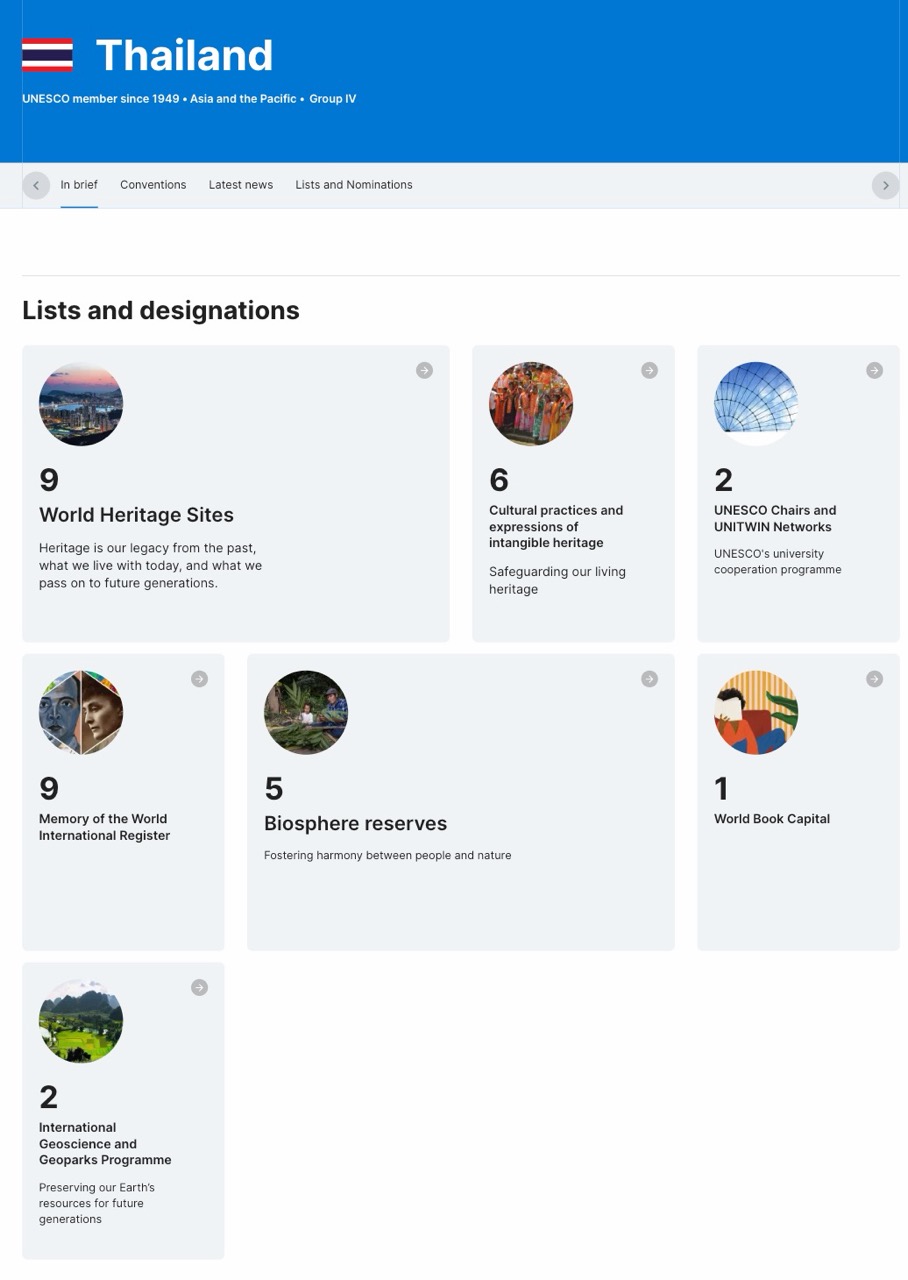
Task: Go to Lists and Nominations tab
Action: click(353, 185)
